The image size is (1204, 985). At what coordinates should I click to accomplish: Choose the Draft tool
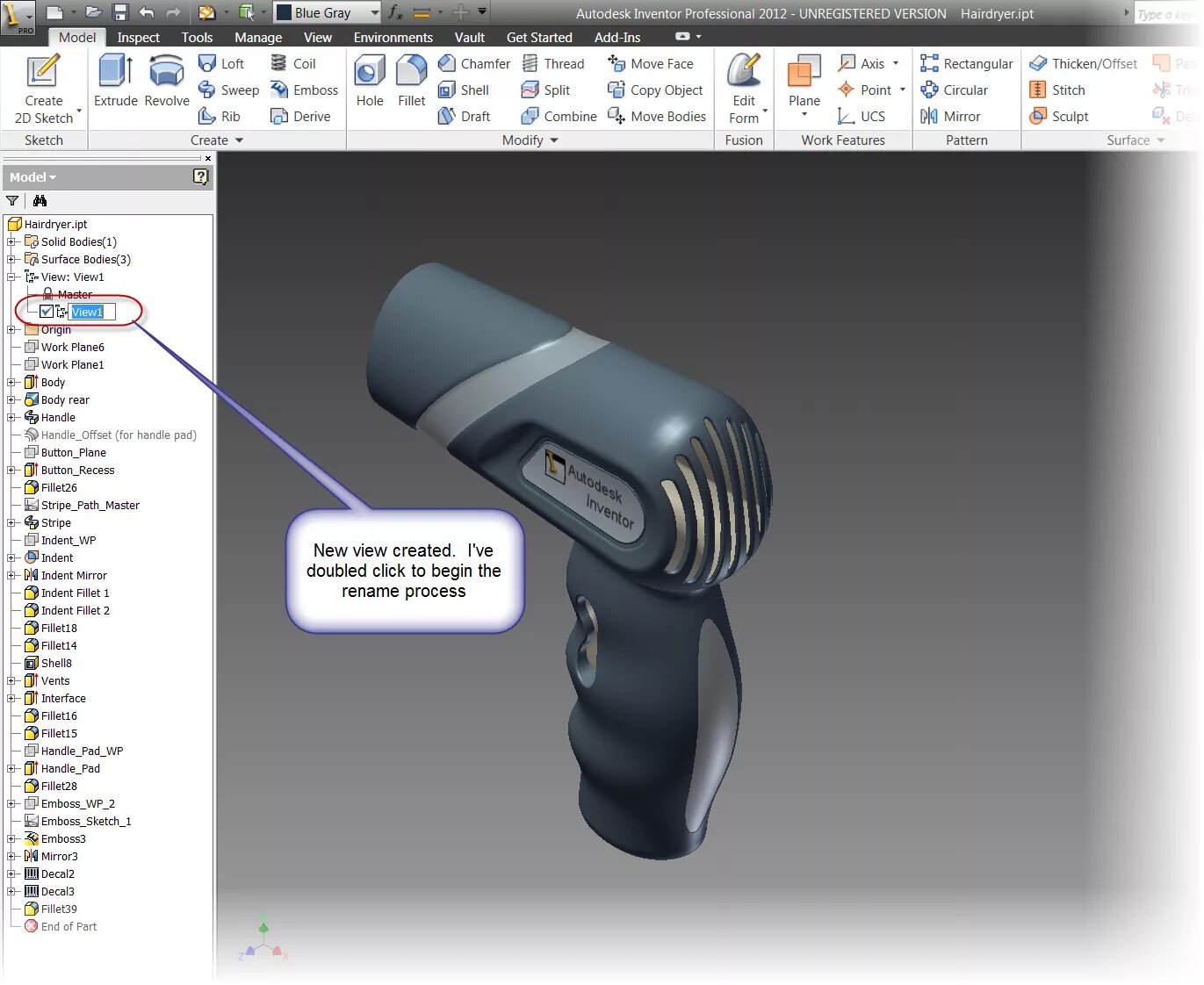click(x=464, y=116)
